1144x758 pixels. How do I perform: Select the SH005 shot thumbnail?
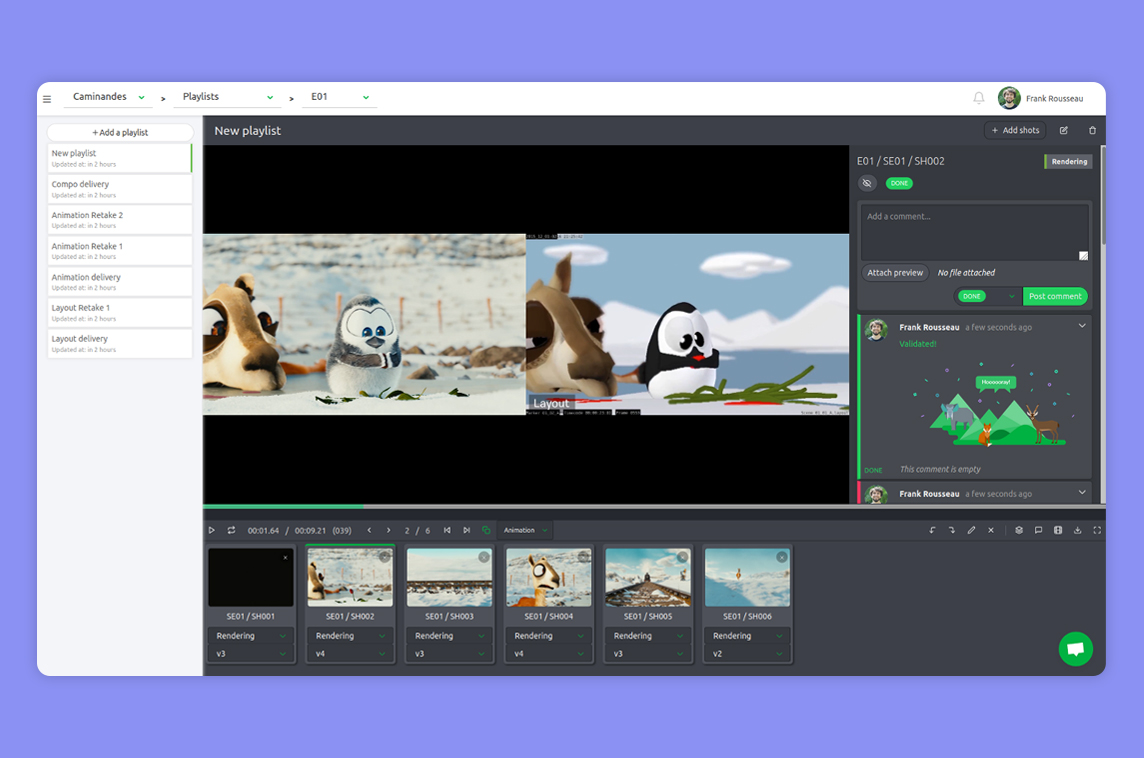(648, 578)
